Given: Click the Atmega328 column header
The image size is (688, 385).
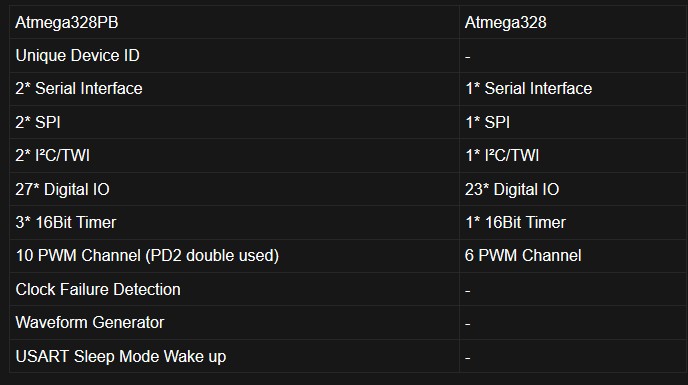Looking at the screenshot, I should click(573, 22).
